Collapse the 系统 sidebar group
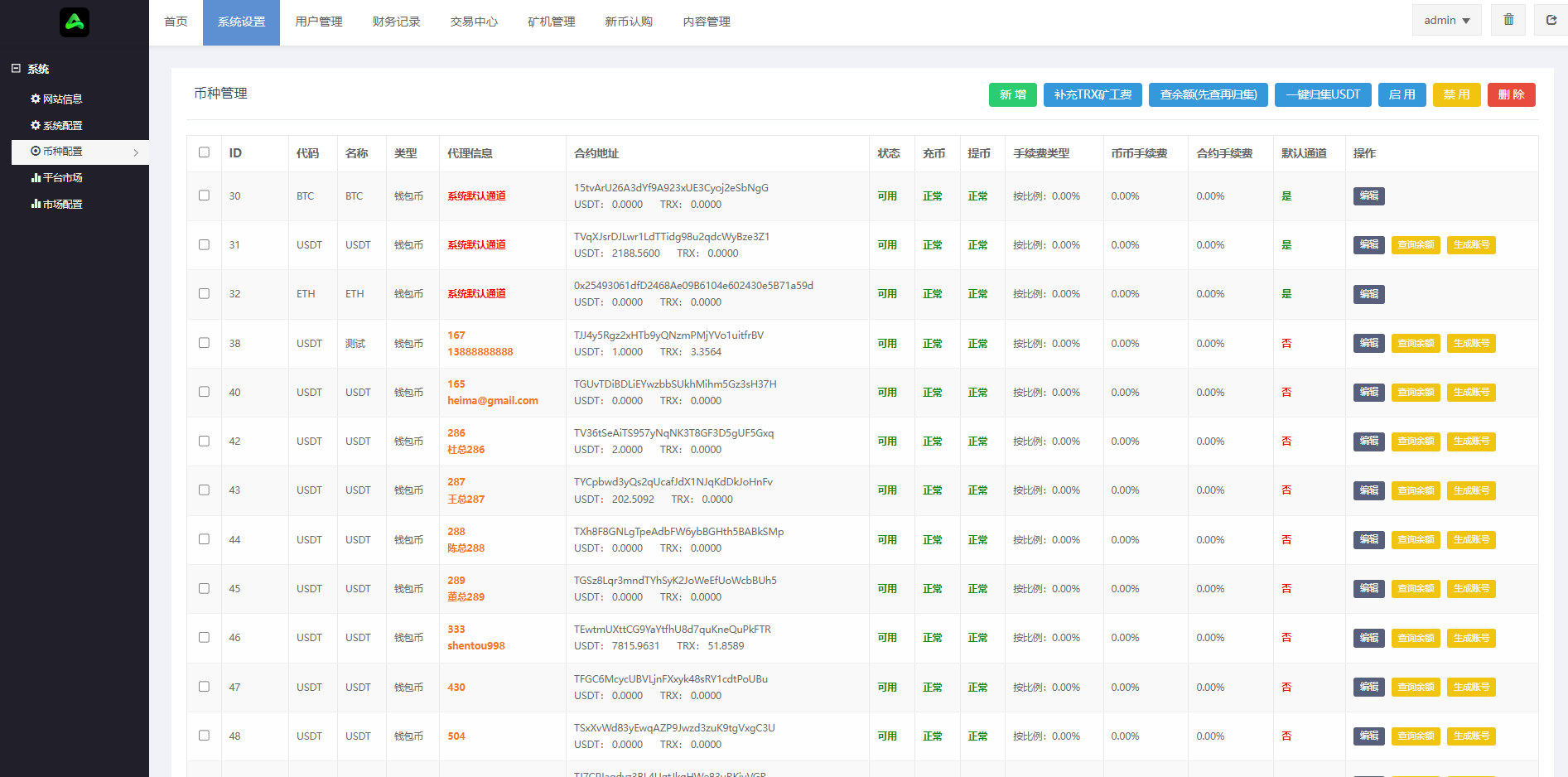This screenshot has width=1568, height=777. click(x=16, y=69)
